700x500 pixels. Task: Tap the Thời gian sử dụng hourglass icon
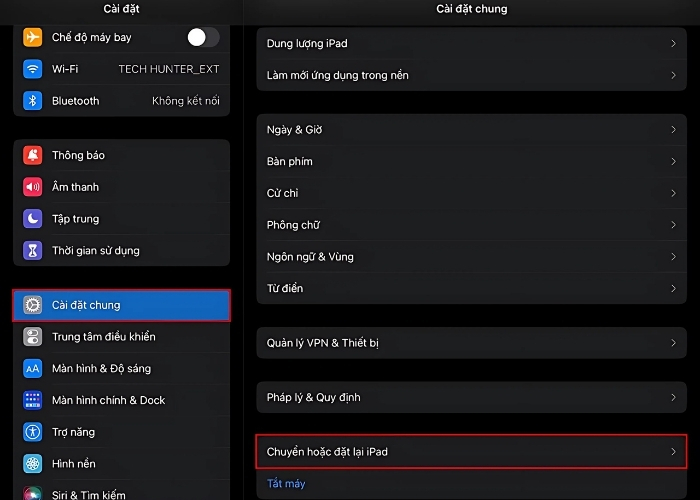coord(33,251)
